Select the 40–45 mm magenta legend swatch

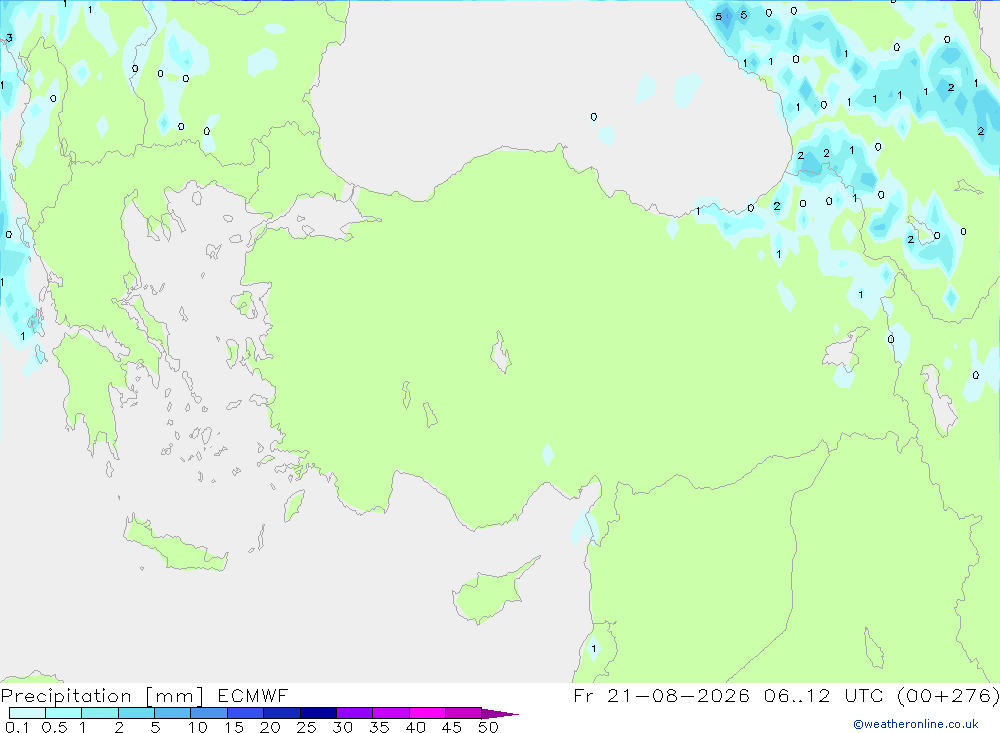[x=427, y=713]
